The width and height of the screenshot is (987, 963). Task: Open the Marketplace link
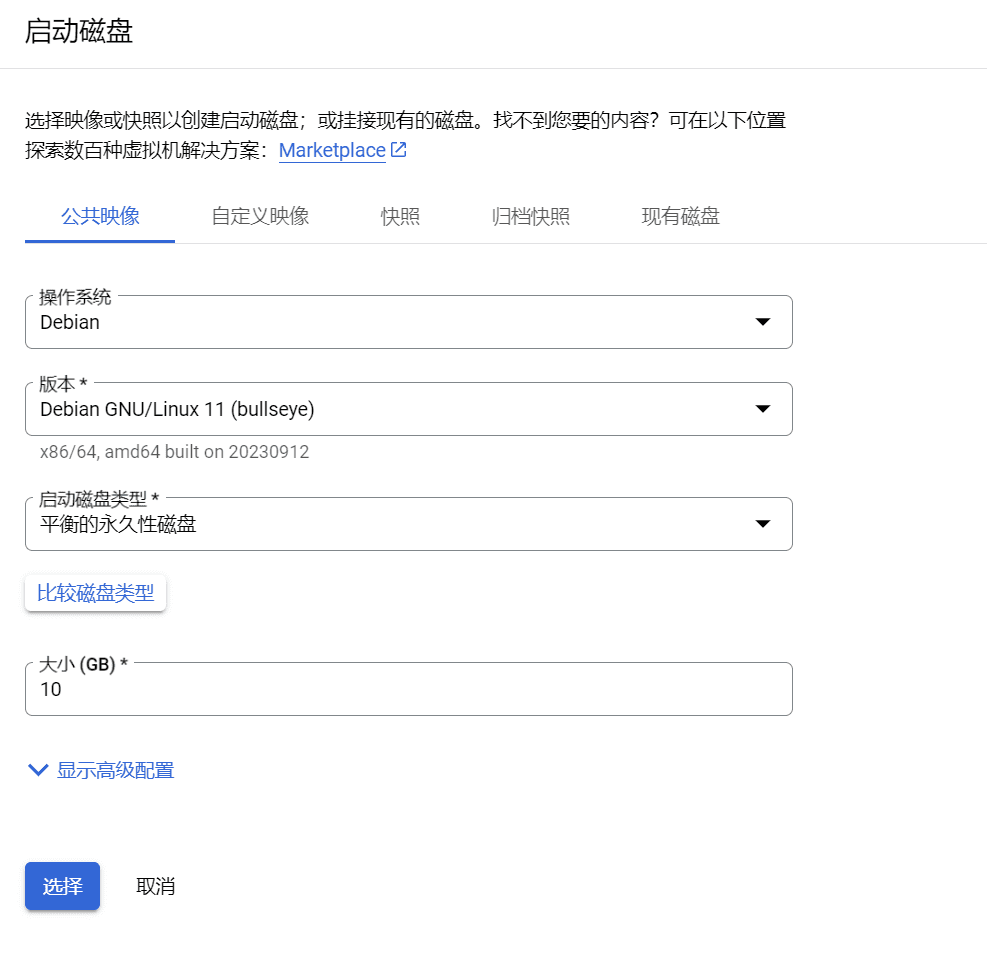(330, 150)
